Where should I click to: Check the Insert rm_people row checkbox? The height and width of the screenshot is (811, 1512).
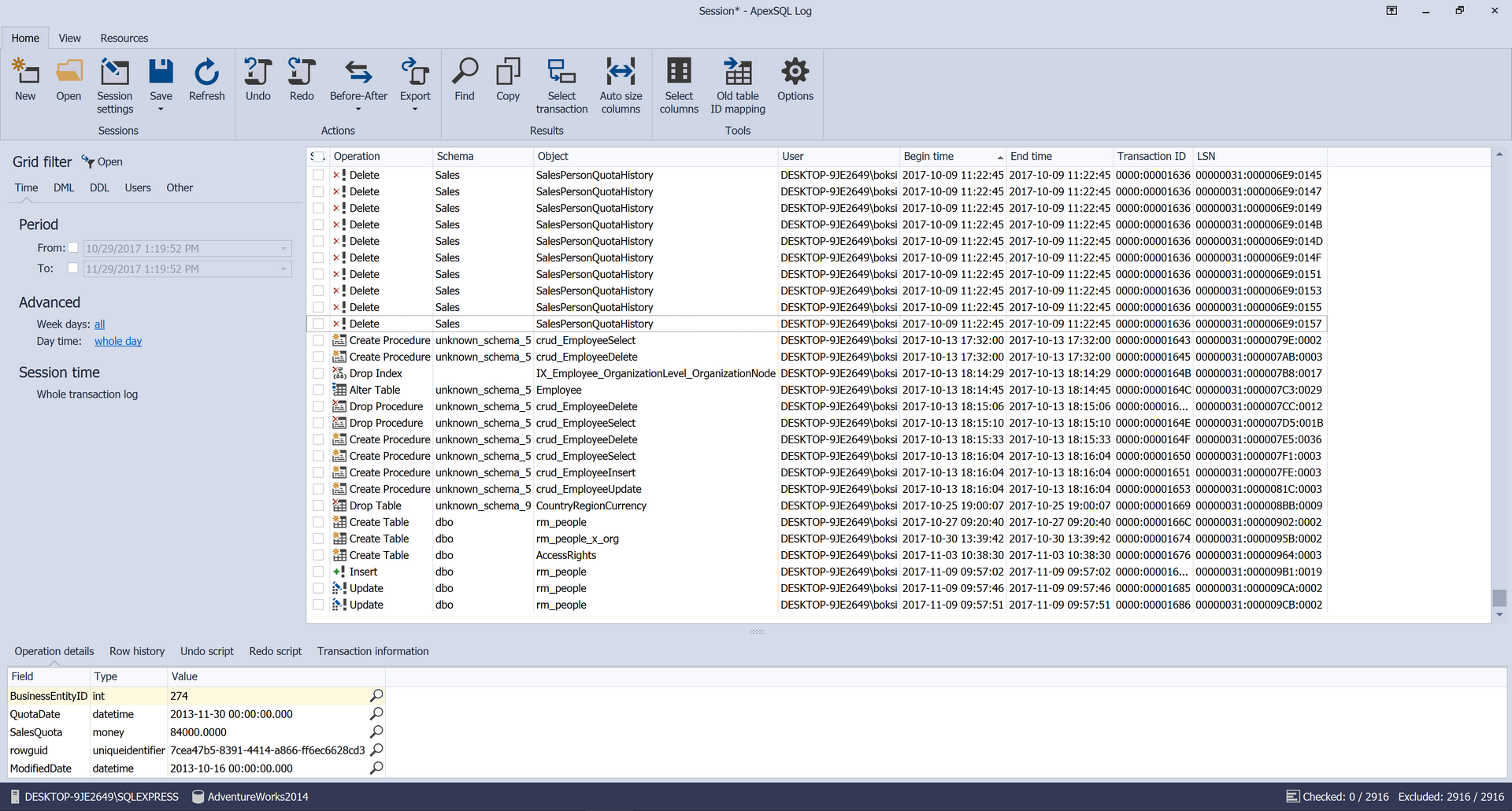point(318,572)
